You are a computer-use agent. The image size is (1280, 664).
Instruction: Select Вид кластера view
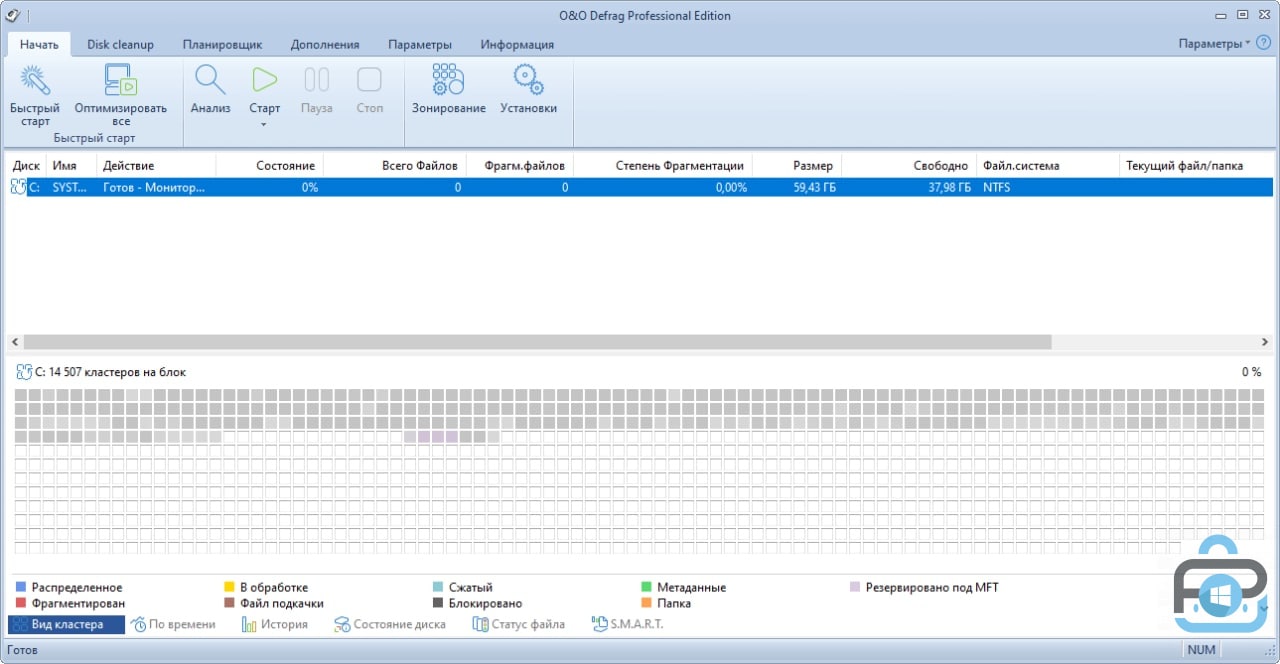67,624
